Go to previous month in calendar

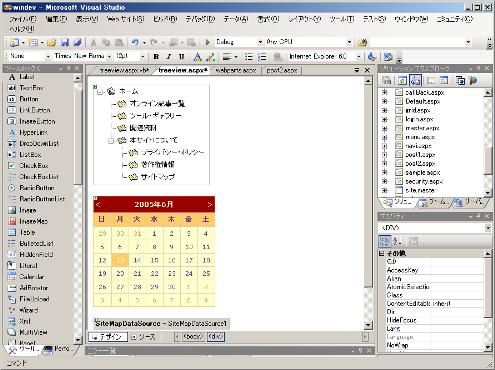pyautogui.click(x=98, y=204)
